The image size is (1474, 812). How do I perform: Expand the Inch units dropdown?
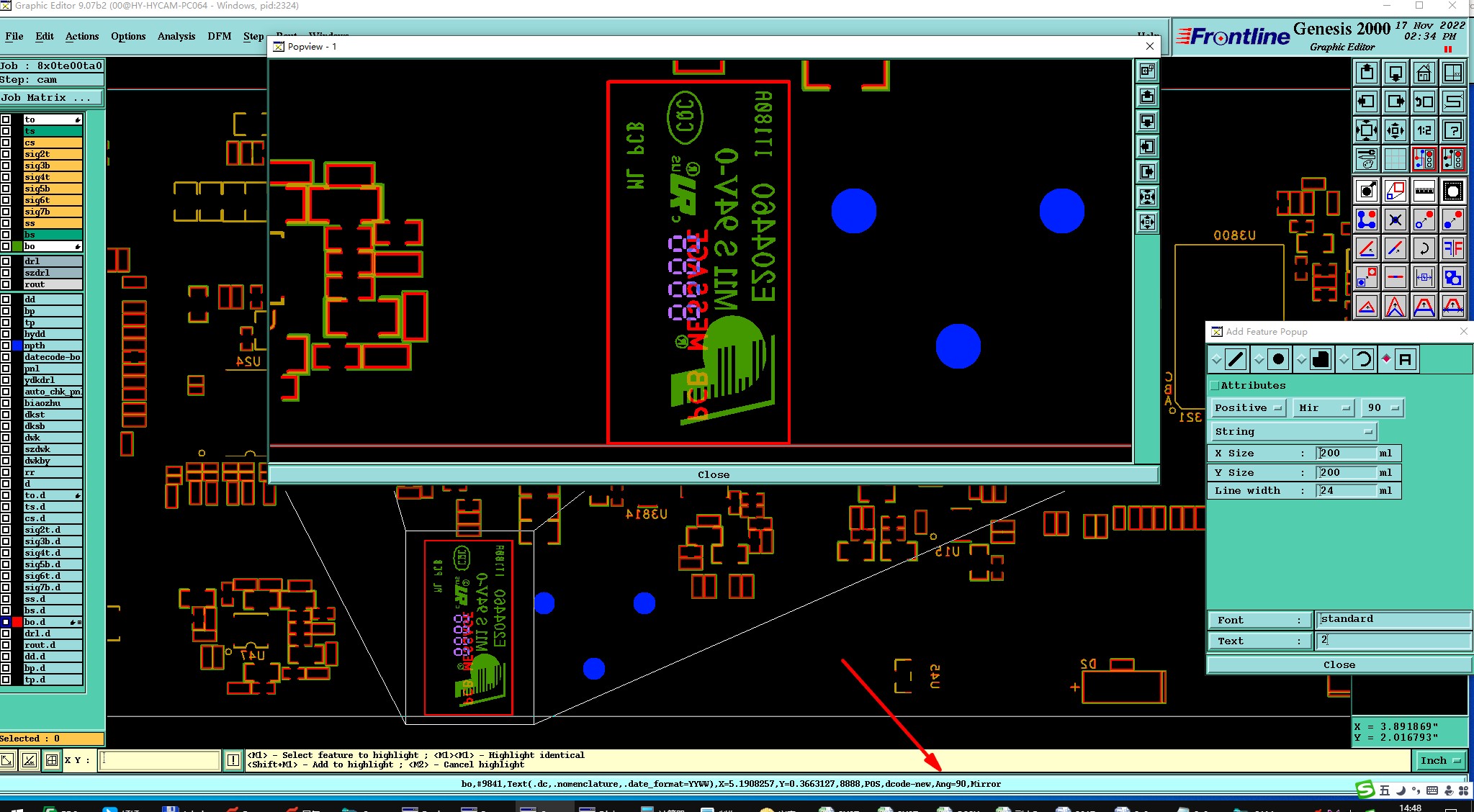tap(1439, 760)
